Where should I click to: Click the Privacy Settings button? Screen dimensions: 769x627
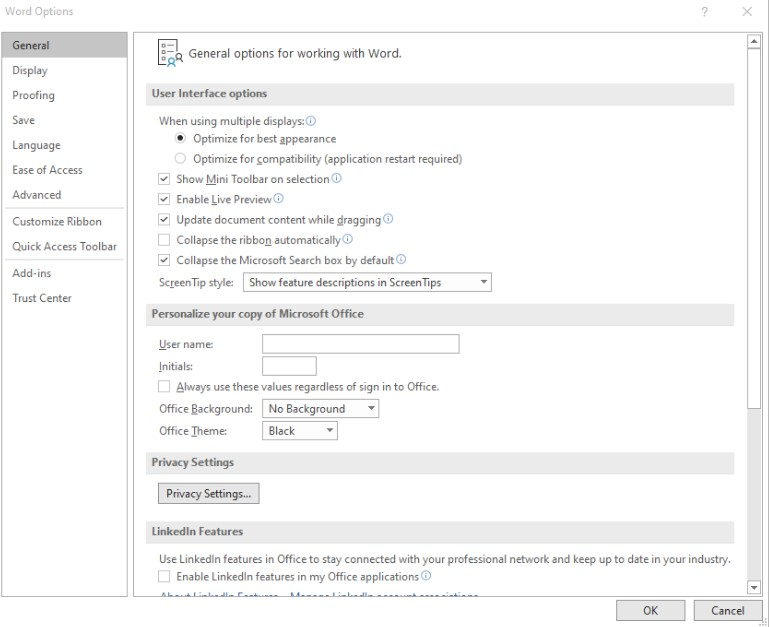click(208, 493)
